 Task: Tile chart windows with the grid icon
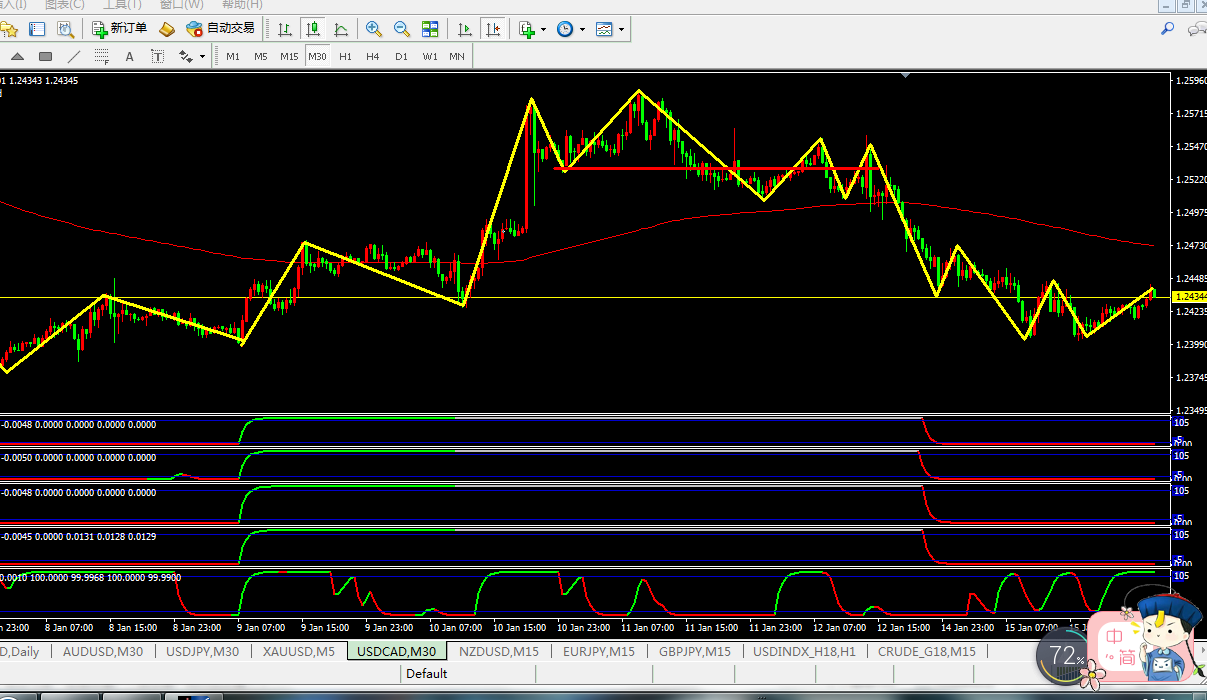coord(430,29)
